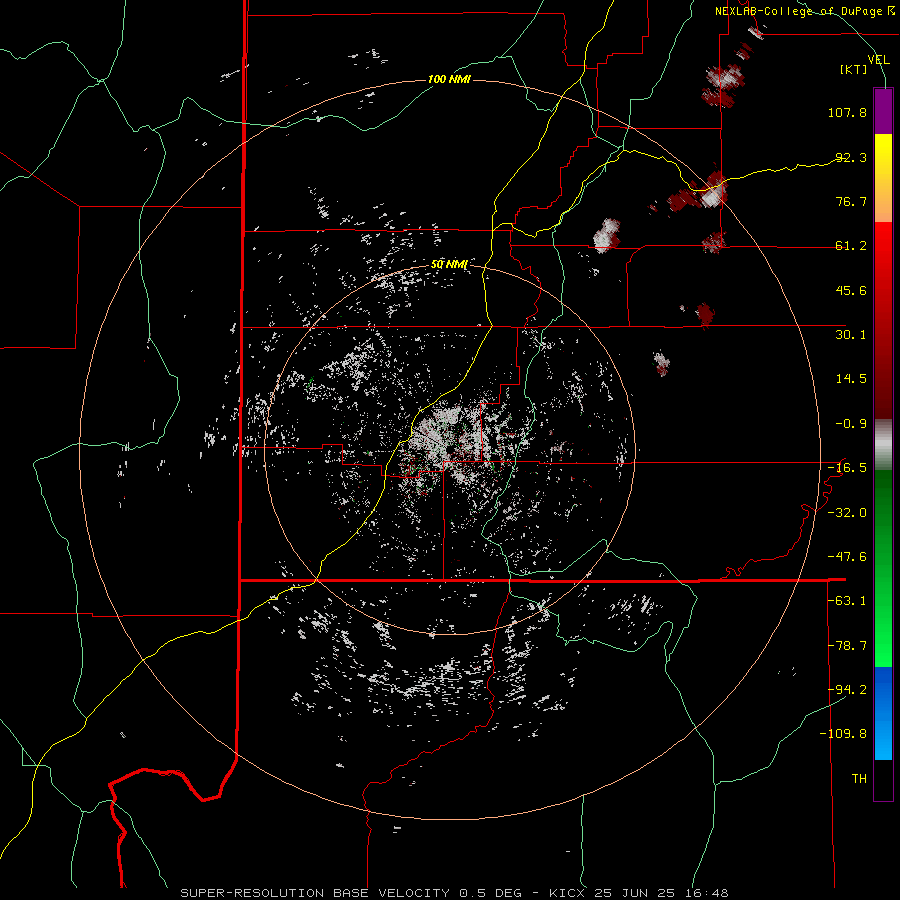Click the KICX radar site identifier
900x900 pixels.
tap(567, 893)
